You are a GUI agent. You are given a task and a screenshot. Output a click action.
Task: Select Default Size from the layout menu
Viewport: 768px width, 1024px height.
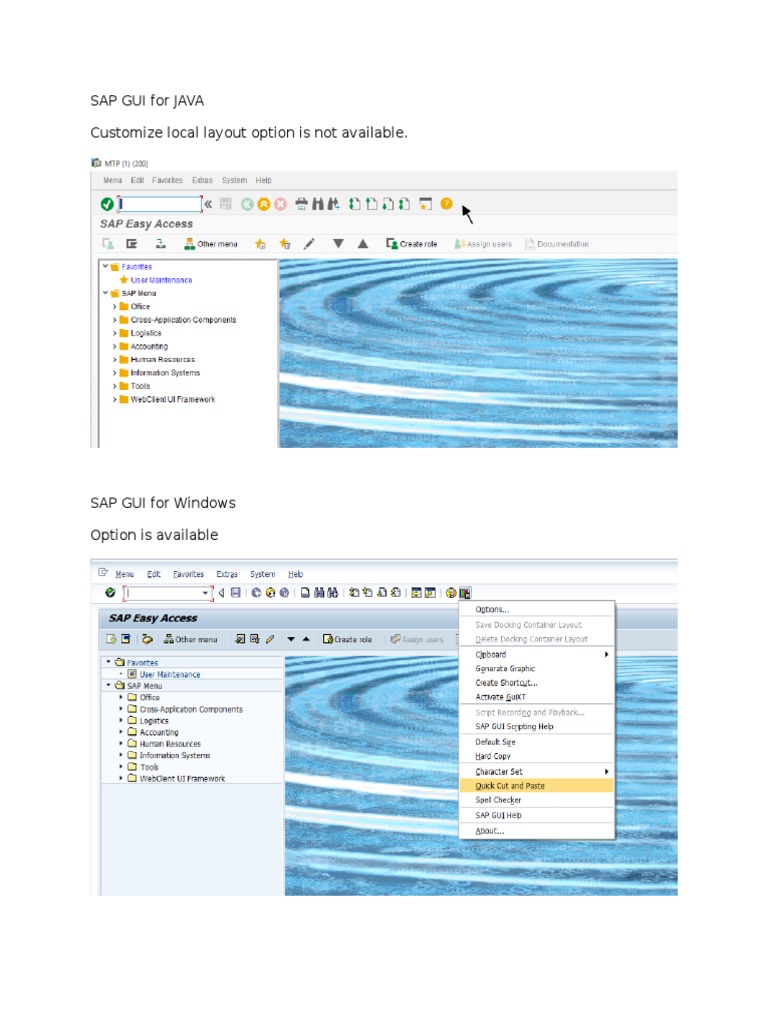[x=536, y=742]
